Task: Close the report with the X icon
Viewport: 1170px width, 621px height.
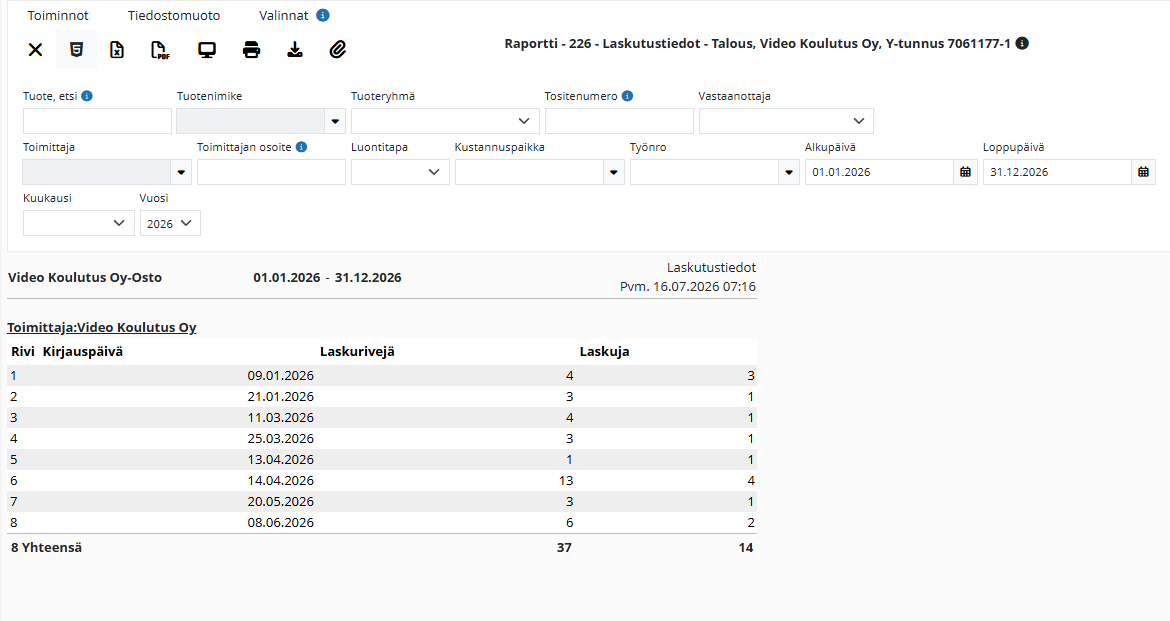Action: point(35,50)
